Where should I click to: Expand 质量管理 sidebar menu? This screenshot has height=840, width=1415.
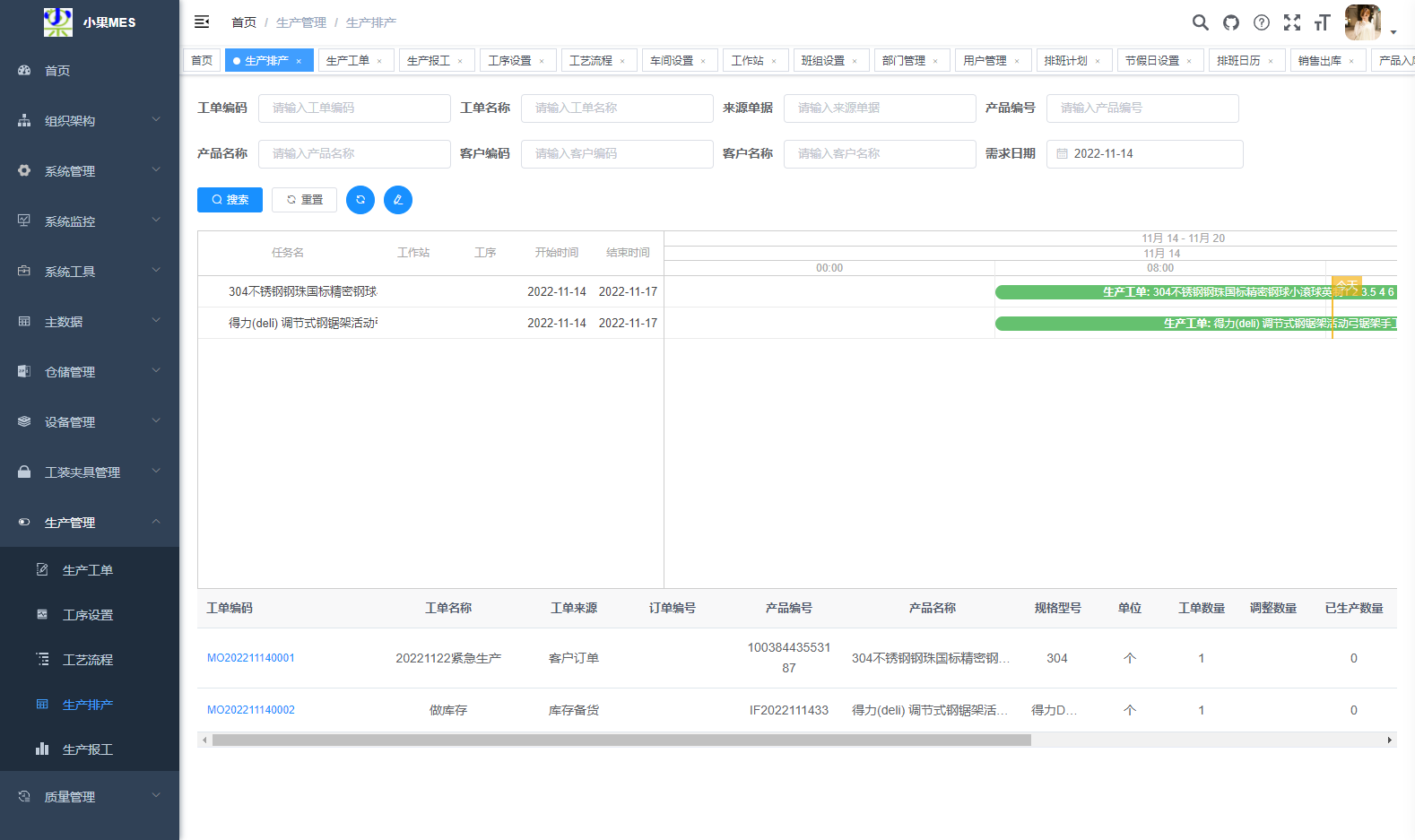tap(90, 797)
